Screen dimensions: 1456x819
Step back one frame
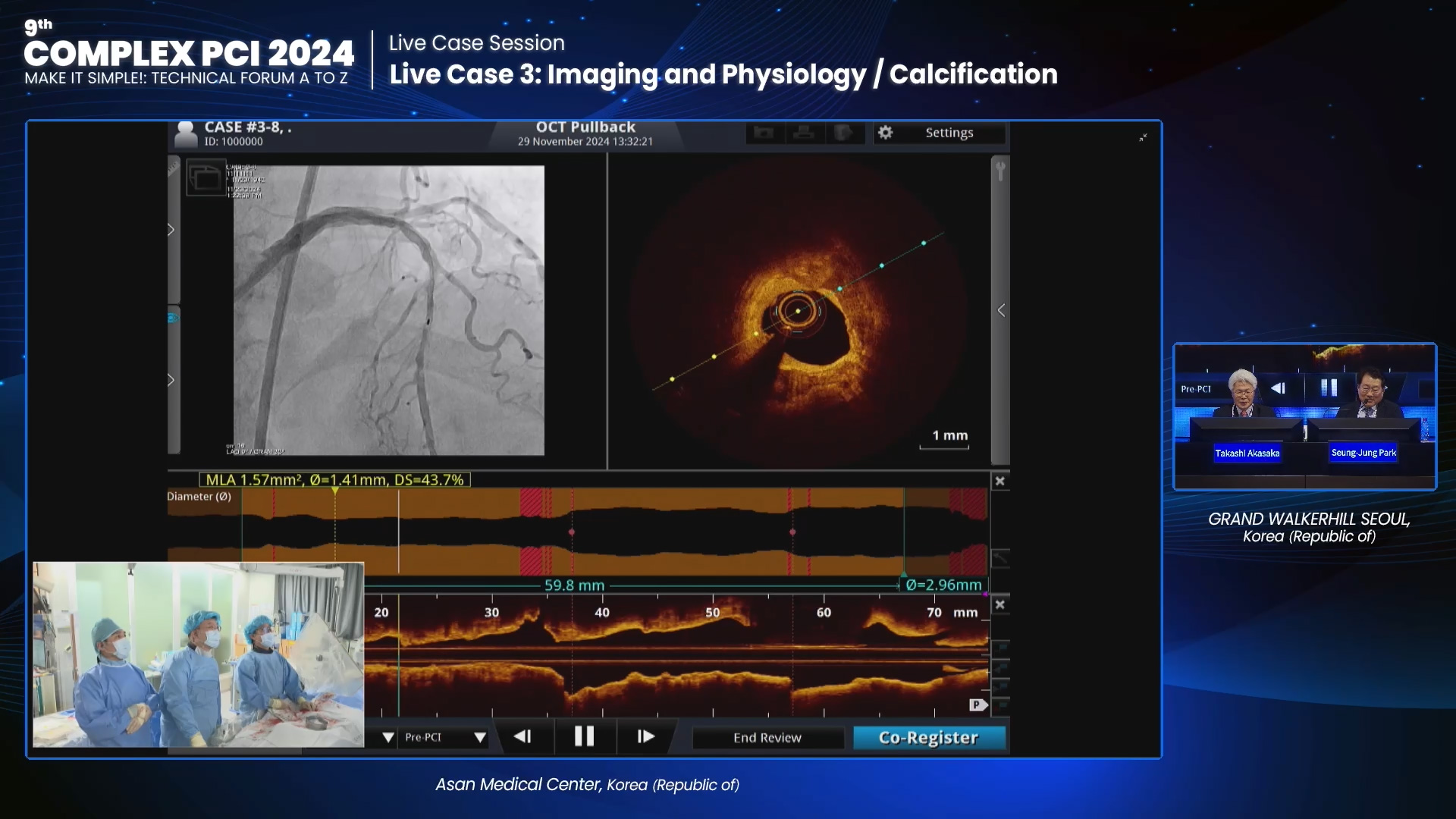tap(522, 736)
